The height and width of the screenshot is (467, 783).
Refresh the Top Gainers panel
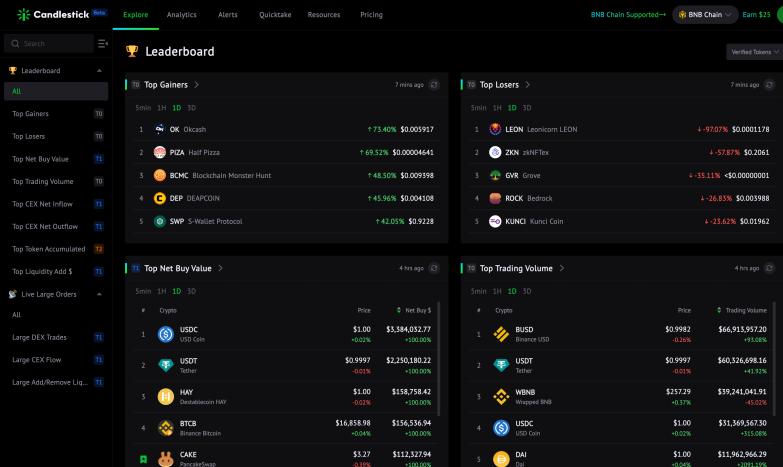[434, 85]
